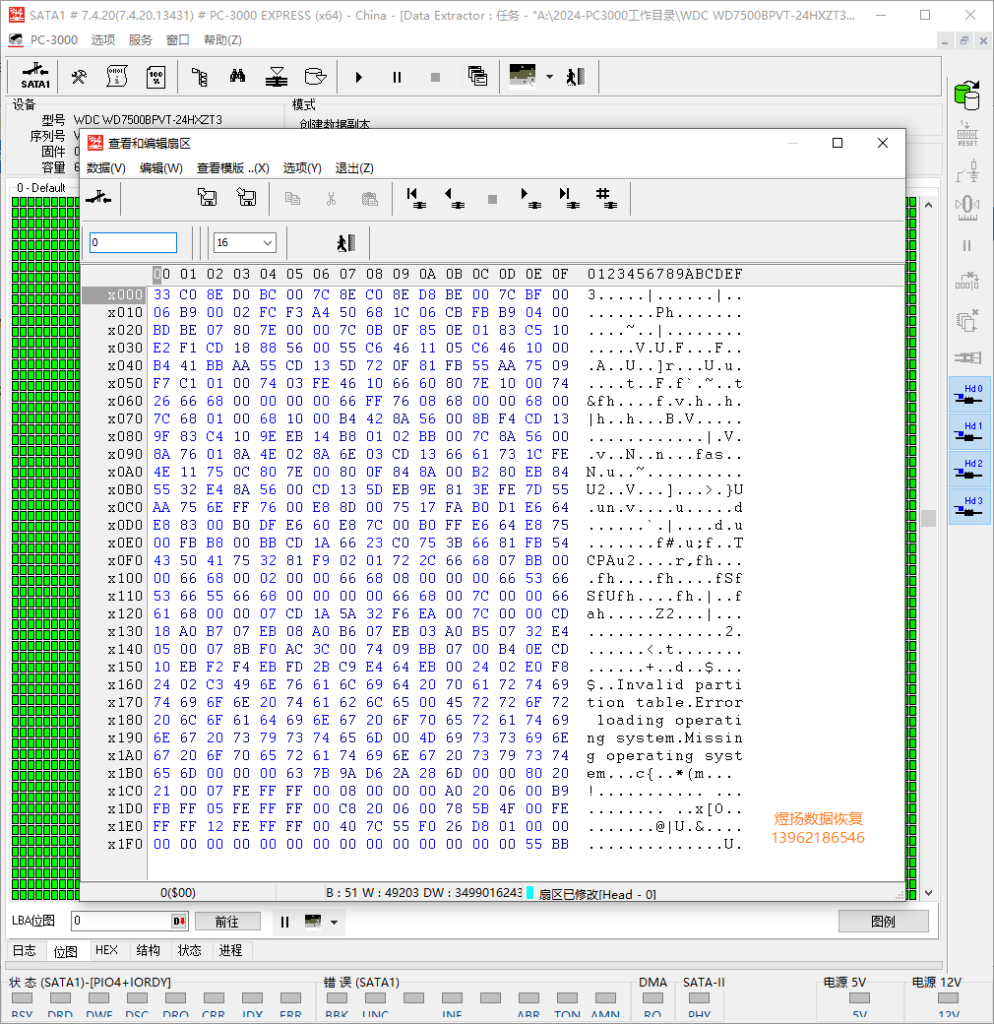
Task: Click bytes 55 BB at end of row x1F0
Action: pos(547,844)
